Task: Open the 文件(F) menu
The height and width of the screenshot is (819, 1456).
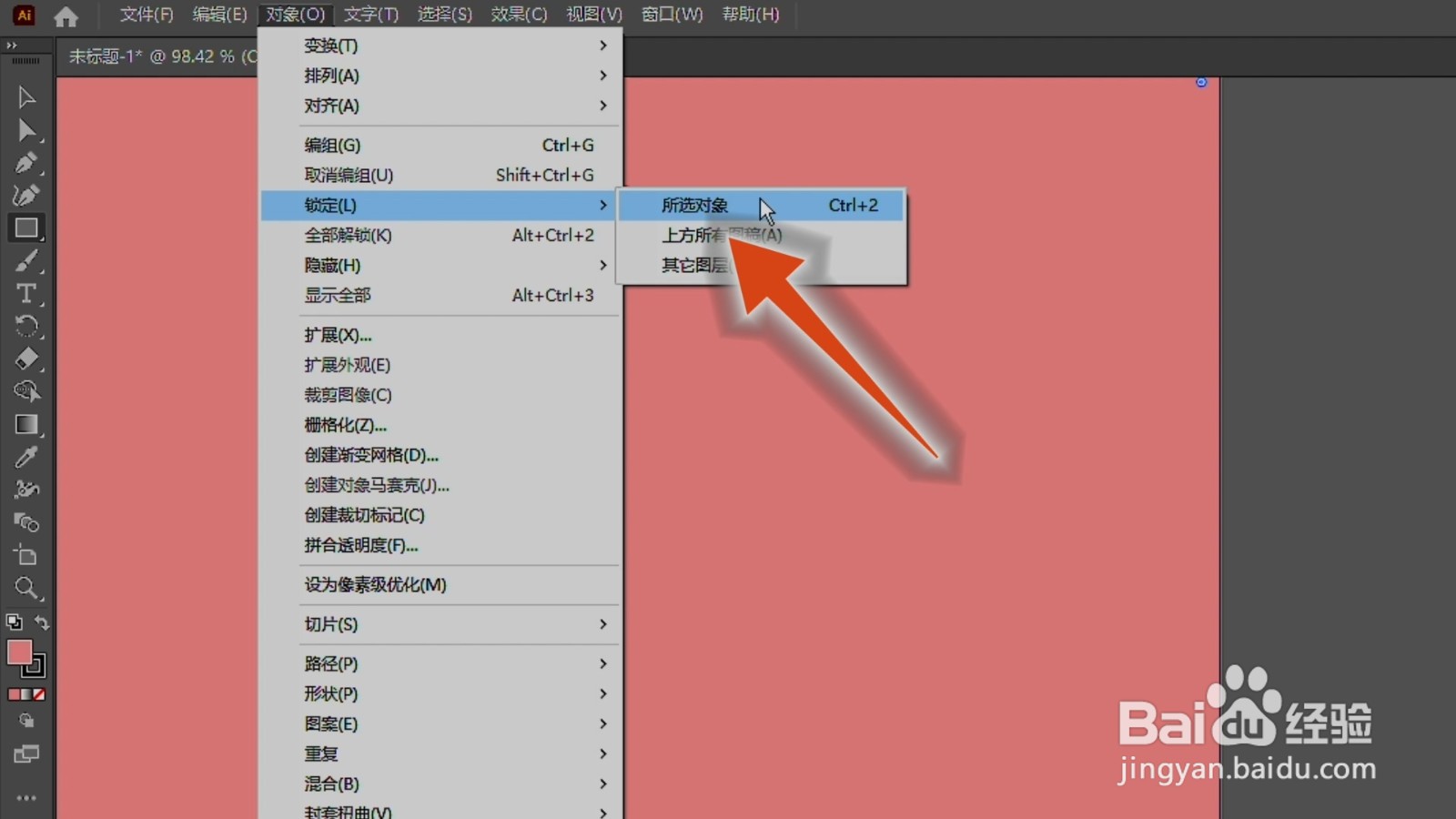Action: pyautogui.click(x=147, y=15)
